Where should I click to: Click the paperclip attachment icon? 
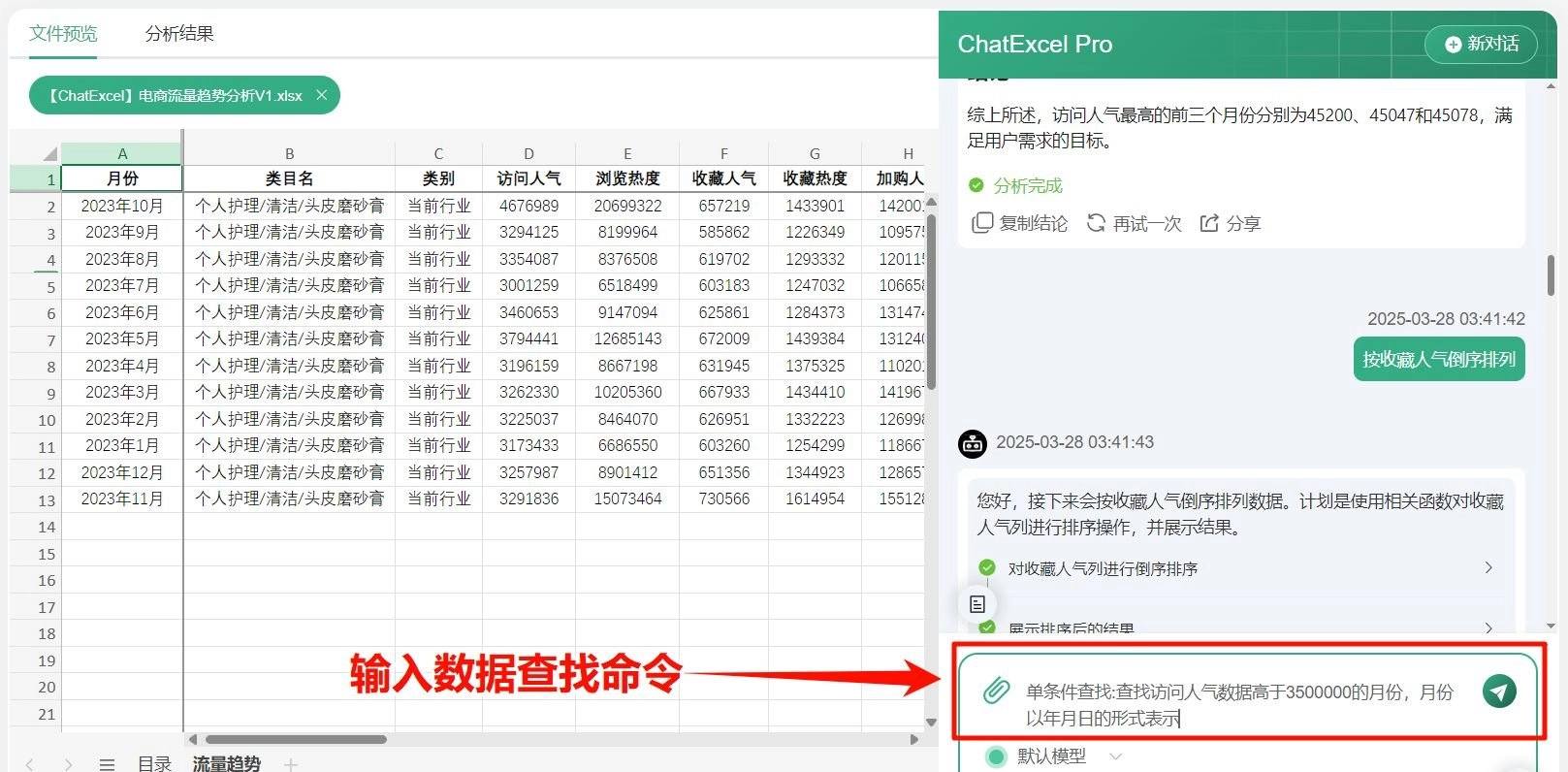(x=996, y=692)
